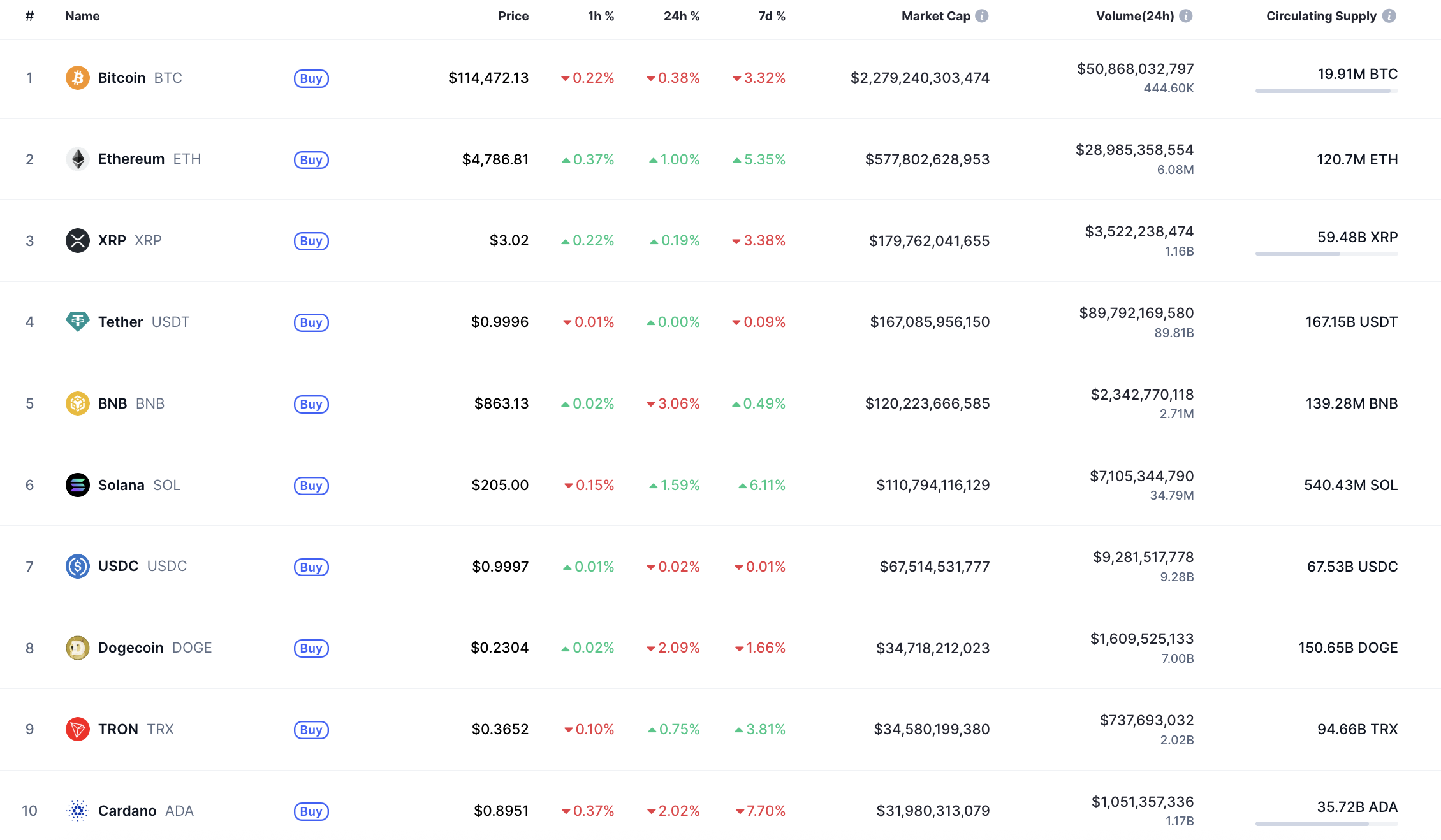Sort by the 24h % column header
This screenshot has width=1441, height=840.
tap(681, 16)
